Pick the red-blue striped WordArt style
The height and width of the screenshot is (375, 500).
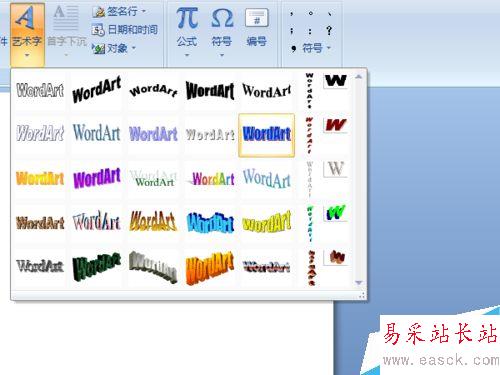click(267, 267)
